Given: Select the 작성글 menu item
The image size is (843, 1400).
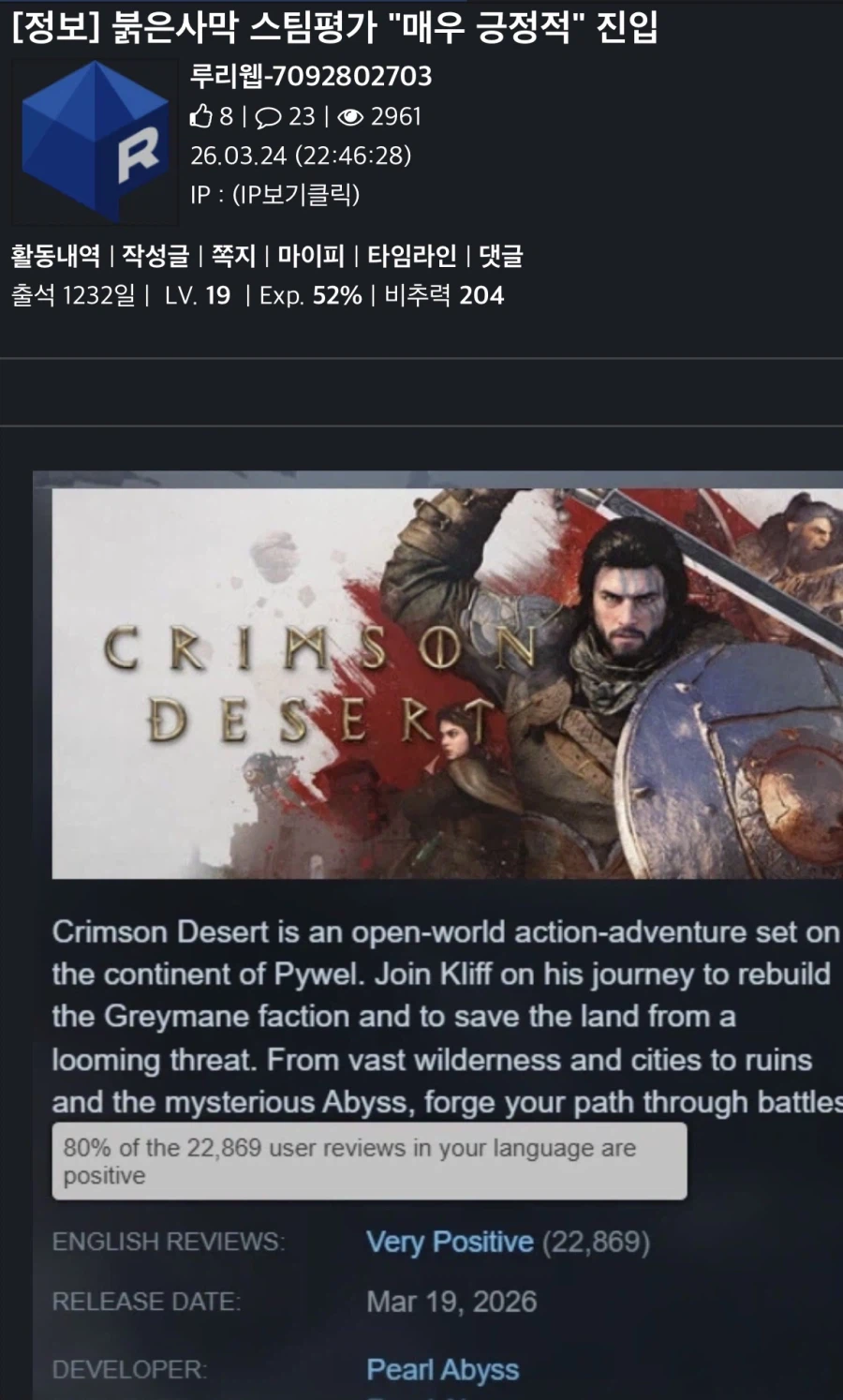Looking at the screenshot, I should [x=155, y=255].
